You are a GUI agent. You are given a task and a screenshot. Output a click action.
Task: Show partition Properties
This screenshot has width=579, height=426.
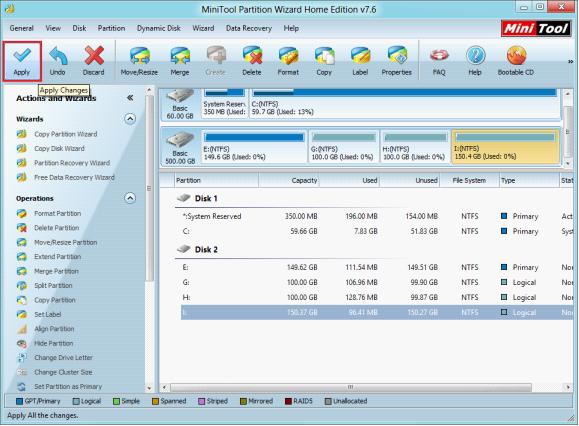tap(397, 61)
